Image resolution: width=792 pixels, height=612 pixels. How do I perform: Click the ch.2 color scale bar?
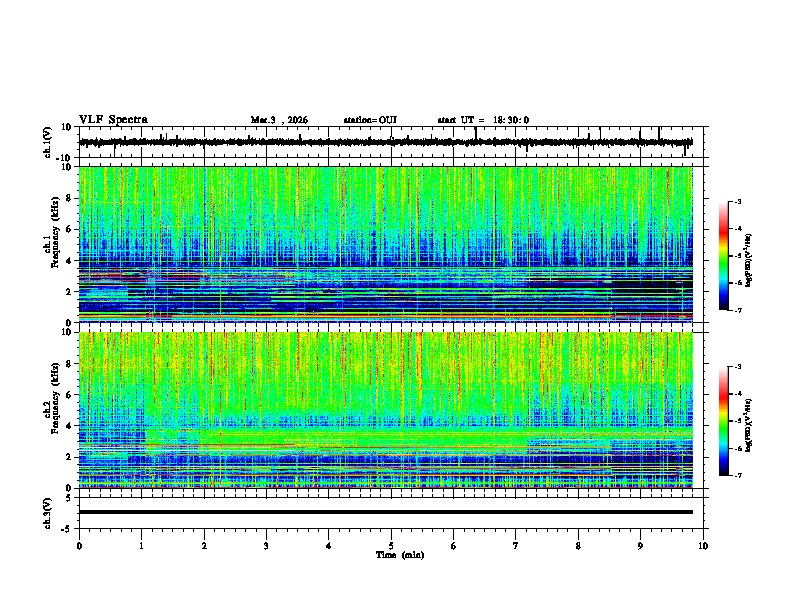click(724, 421)
